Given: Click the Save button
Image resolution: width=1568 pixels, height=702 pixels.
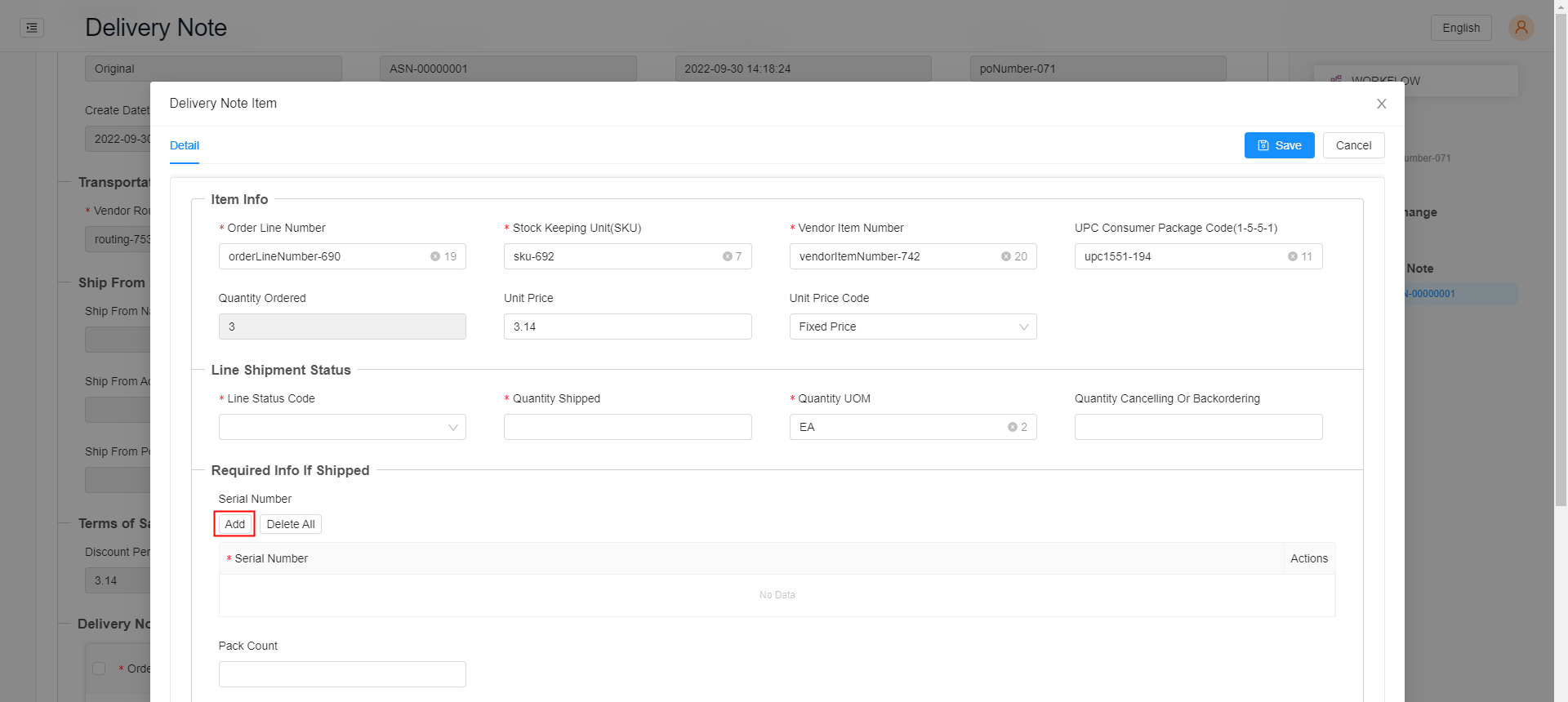Looking at the screenshot, I should 1279,145.
